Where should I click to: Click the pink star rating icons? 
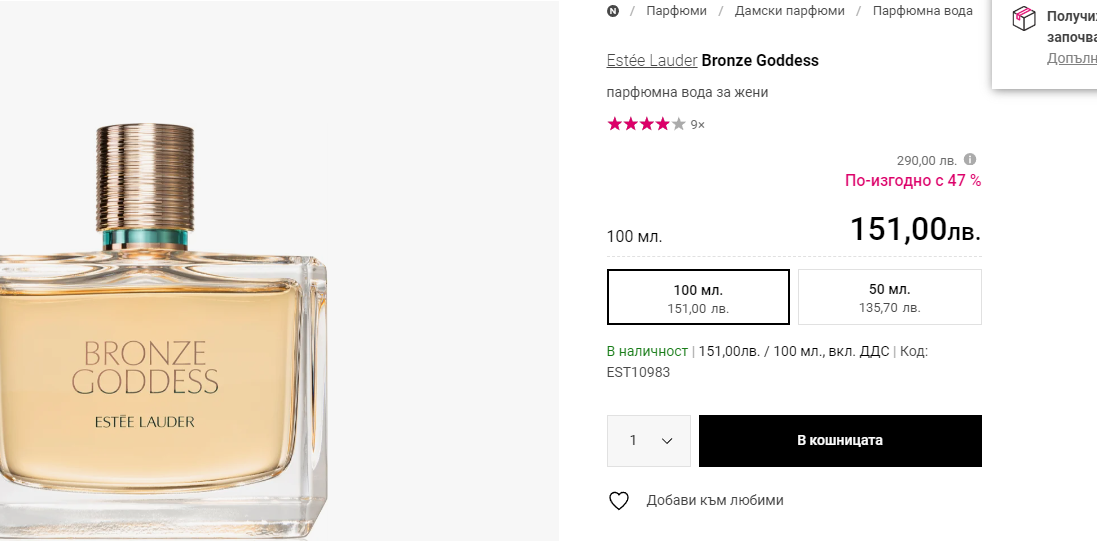click(x=646, y=124)
